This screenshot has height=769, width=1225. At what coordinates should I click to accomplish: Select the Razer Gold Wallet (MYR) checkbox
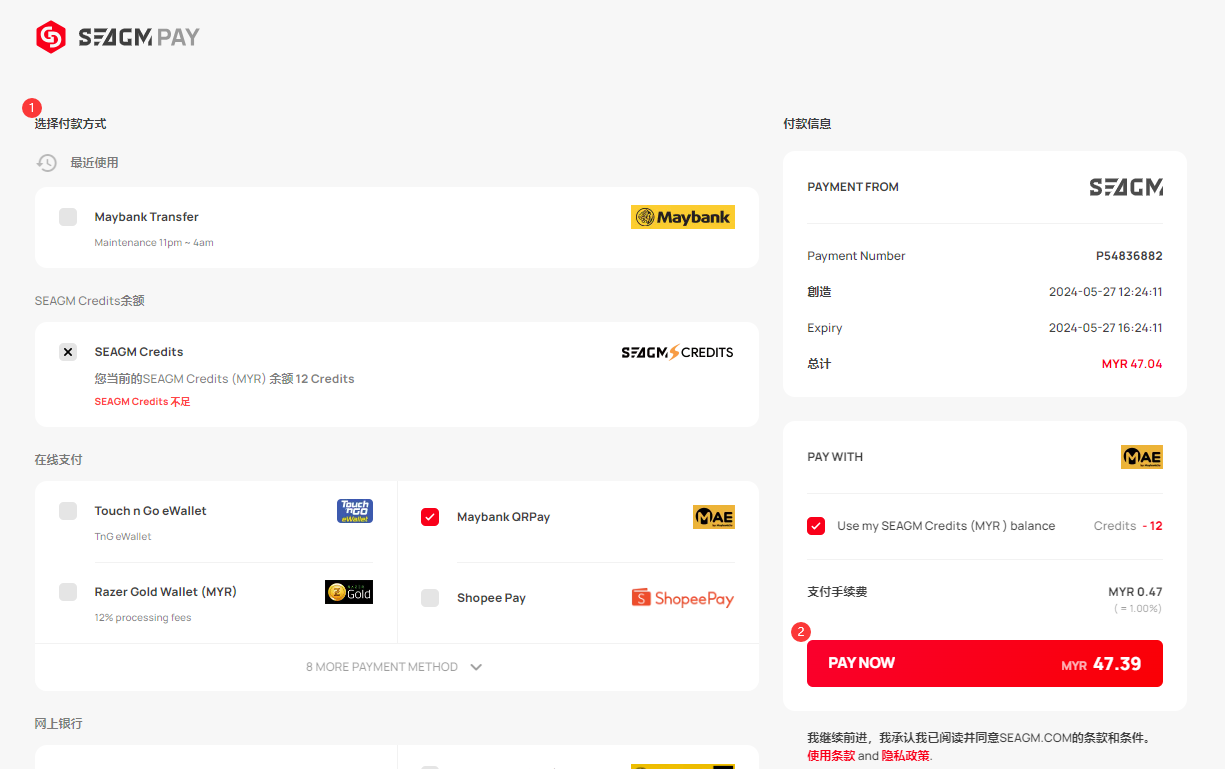pos(68,592)
